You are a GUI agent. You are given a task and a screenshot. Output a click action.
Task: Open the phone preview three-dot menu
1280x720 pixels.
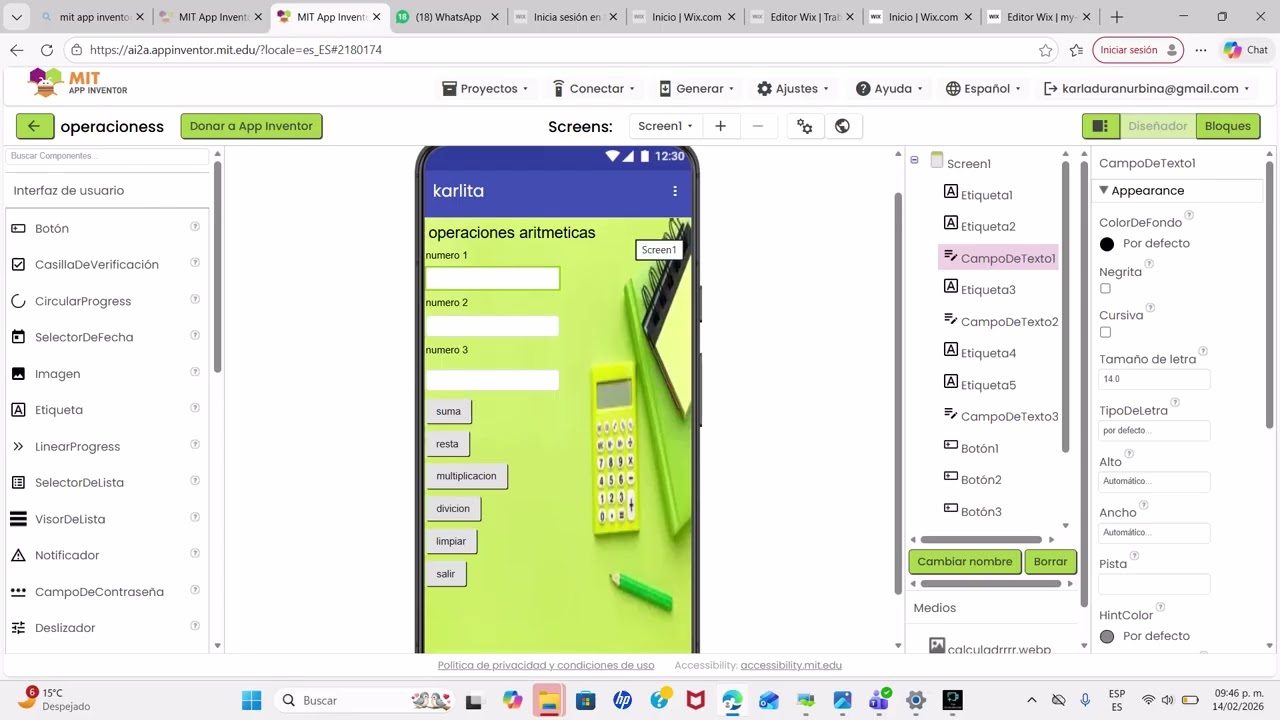pyautogui.click(x=675, y=191)
